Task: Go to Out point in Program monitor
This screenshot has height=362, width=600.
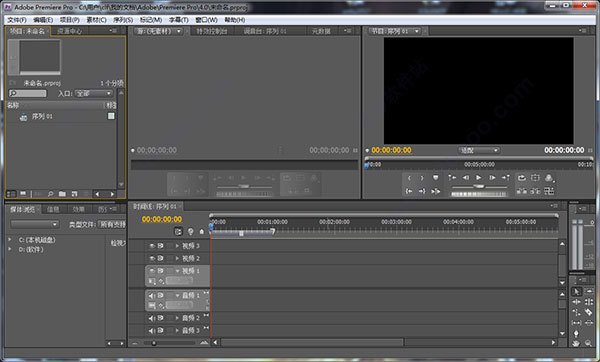Action: [x=422, y=191]
